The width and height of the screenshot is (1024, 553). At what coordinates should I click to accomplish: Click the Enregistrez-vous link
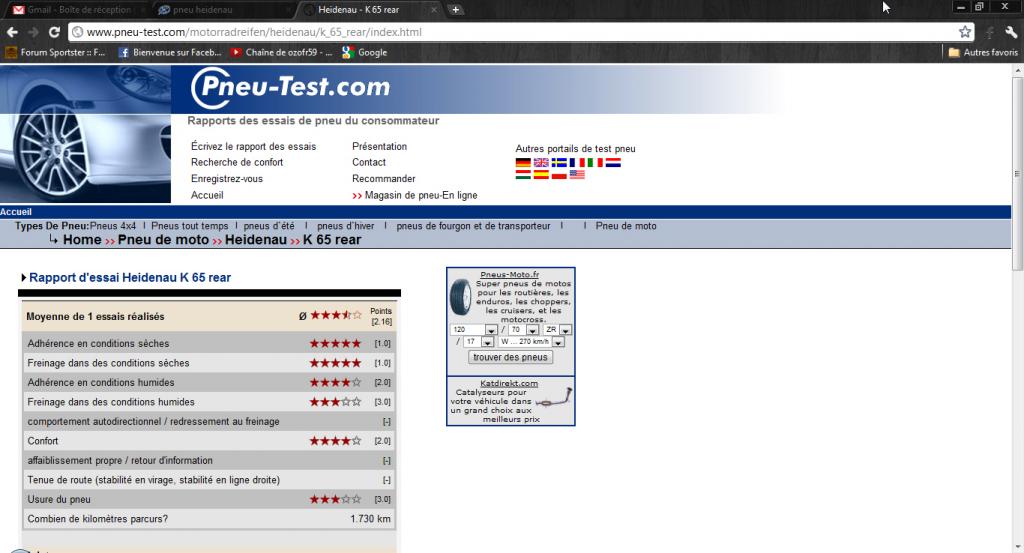pyautogui.click(x=227, y=178)
